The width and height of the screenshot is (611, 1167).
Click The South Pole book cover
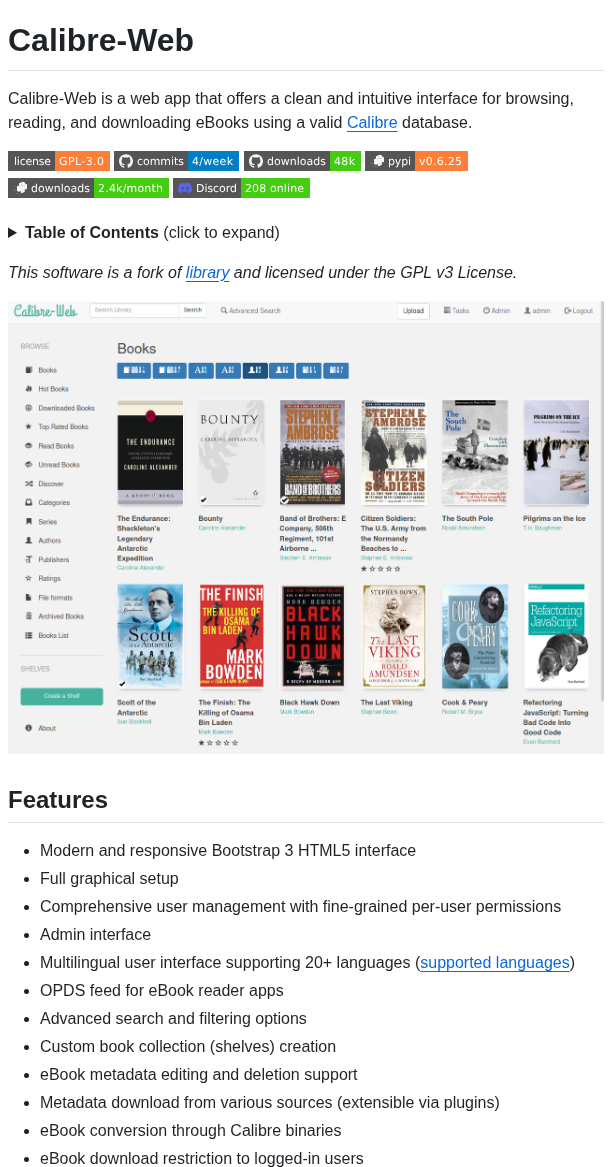tap(475, 453)
